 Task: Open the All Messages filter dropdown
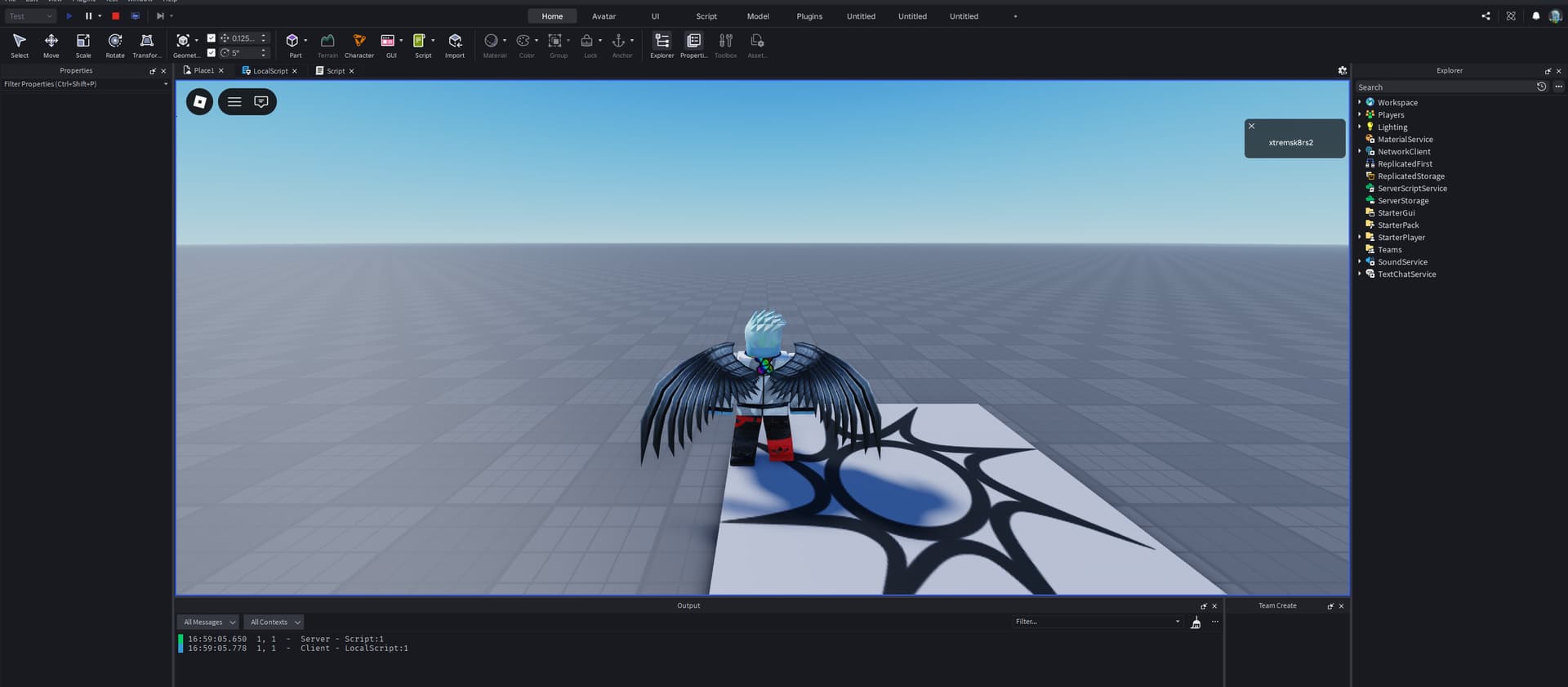[x=209, y=622]
